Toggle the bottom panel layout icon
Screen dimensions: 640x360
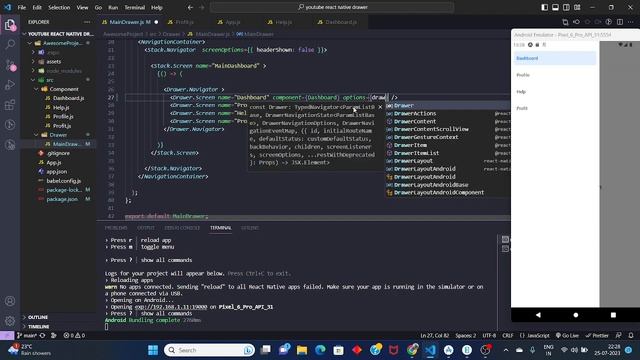[556, 7]
